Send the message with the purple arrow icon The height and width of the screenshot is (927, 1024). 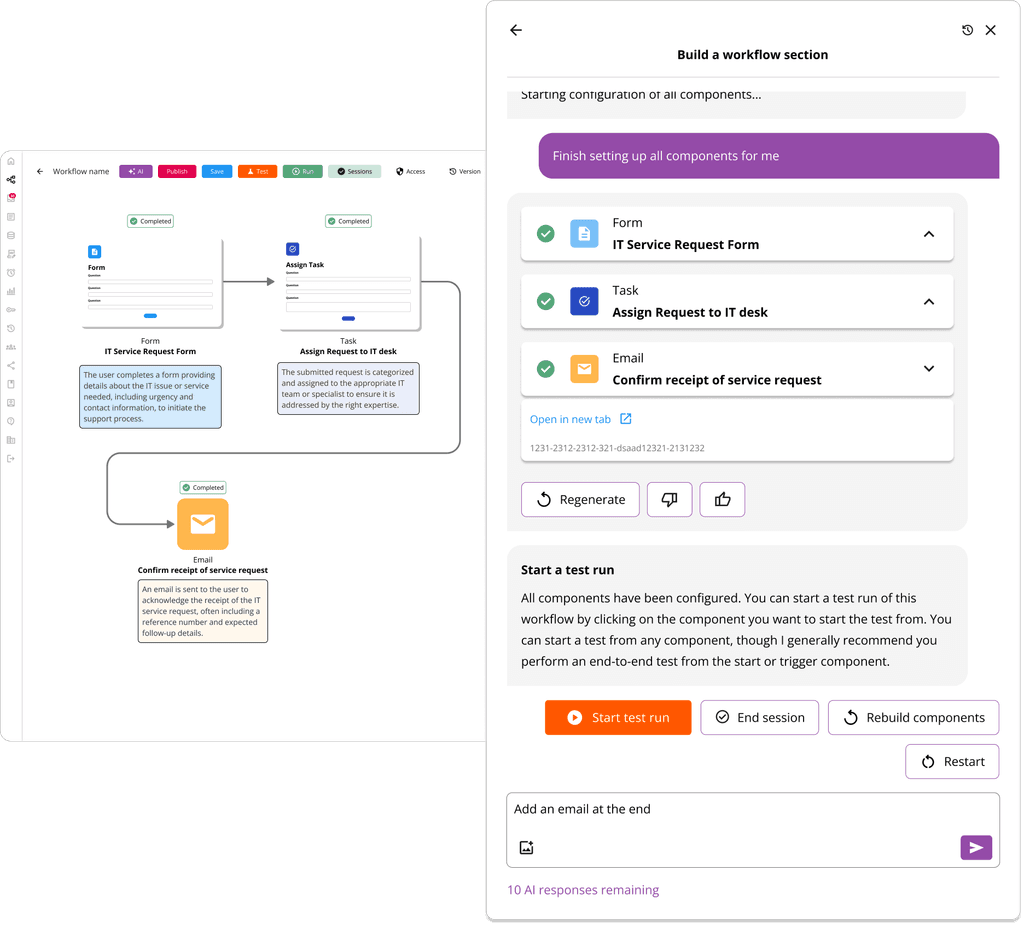click(x=976, y=847)
